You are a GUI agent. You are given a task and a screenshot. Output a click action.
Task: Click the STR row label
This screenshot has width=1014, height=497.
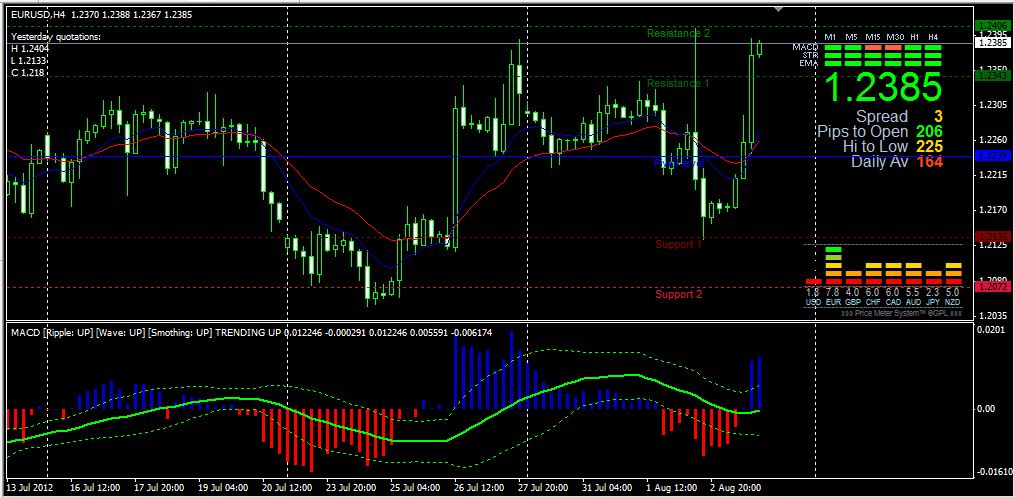(810, 56)
